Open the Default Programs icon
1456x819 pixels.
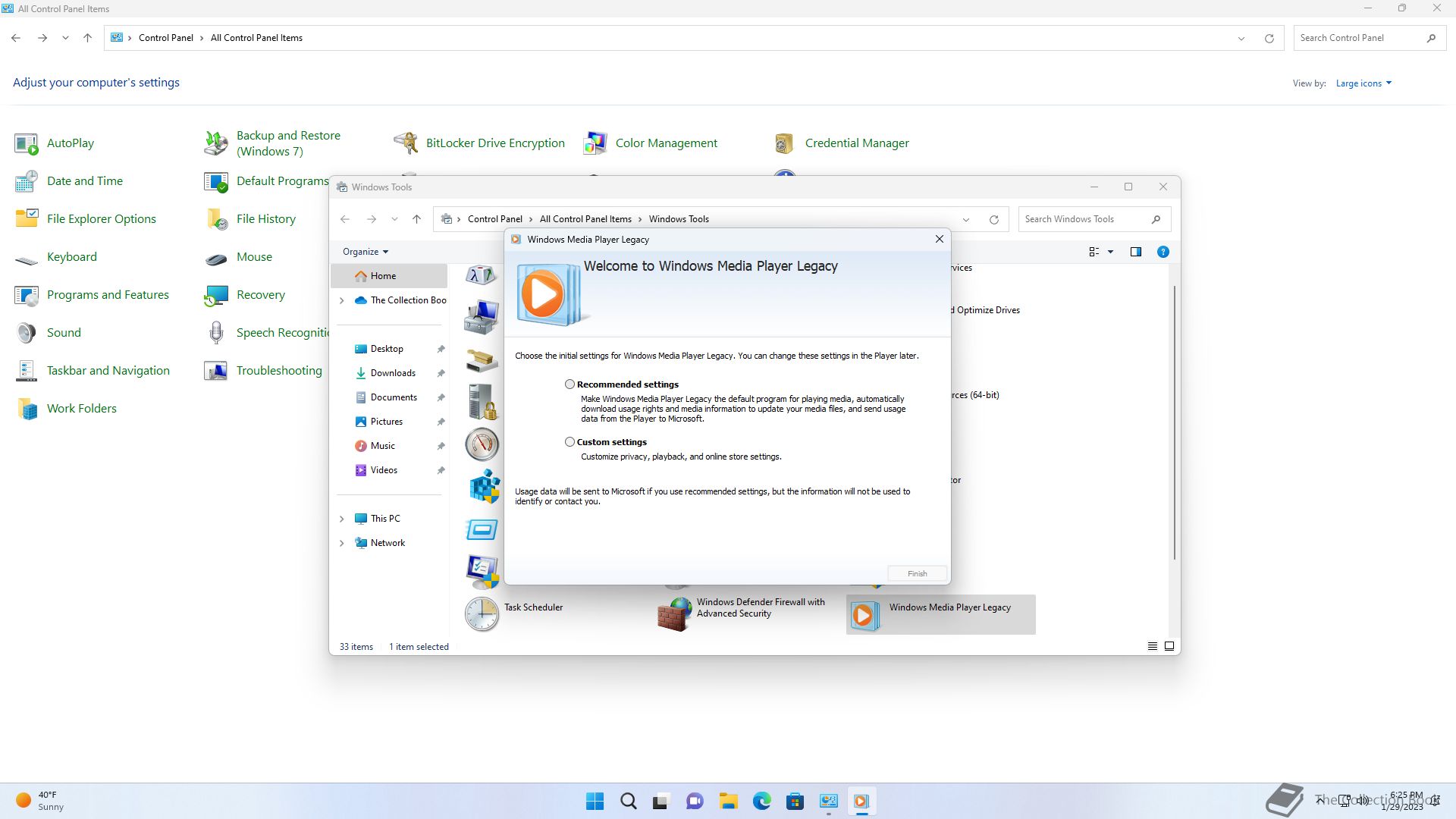point(216,181)
